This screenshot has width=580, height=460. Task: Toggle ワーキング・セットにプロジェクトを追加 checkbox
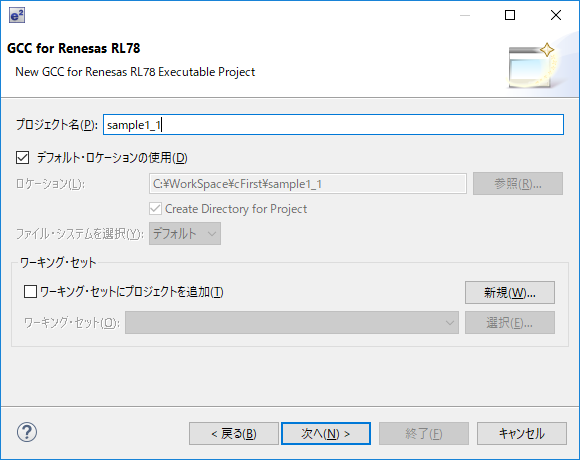coord(30,291)
